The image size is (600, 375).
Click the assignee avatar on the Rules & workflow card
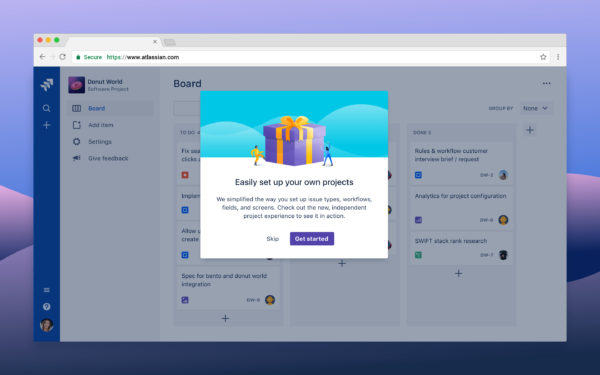point(503,175)
